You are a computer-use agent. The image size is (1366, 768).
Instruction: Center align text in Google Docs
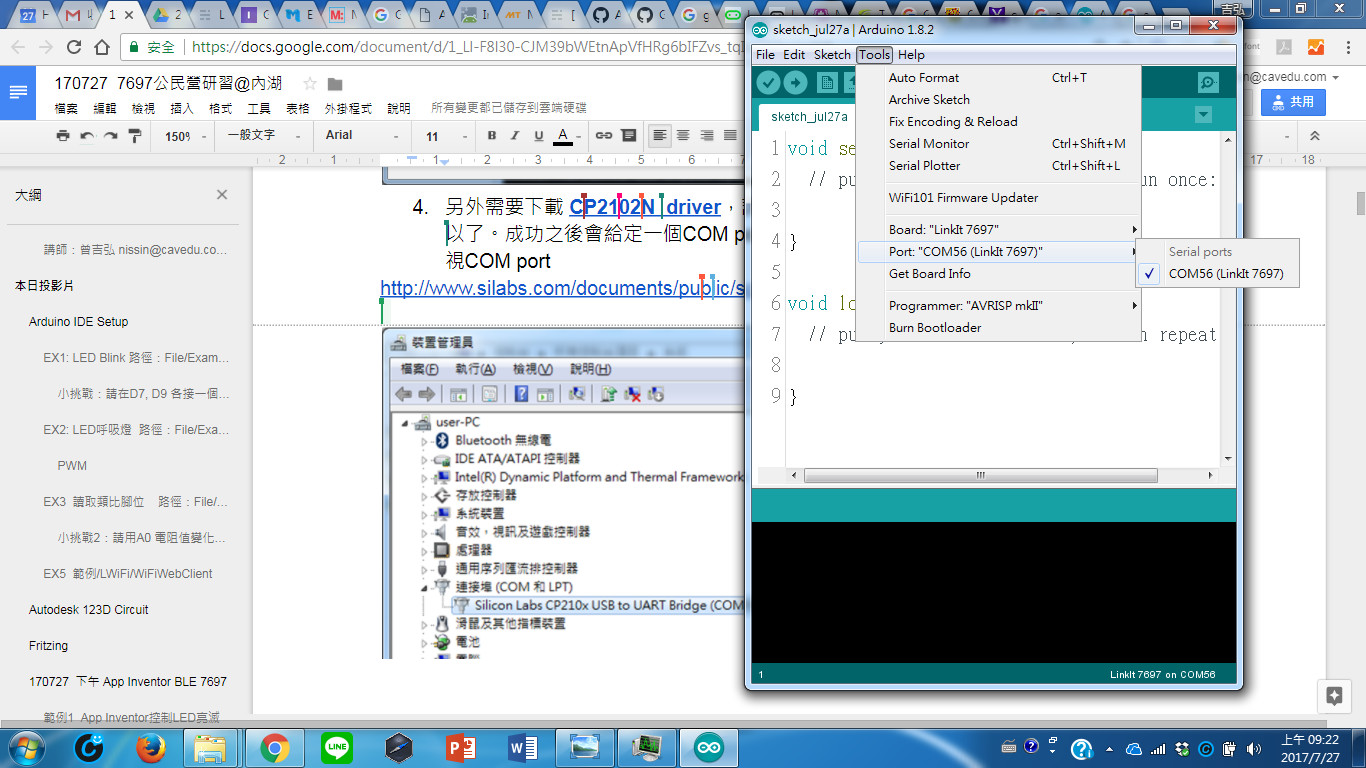click(683, 136)
